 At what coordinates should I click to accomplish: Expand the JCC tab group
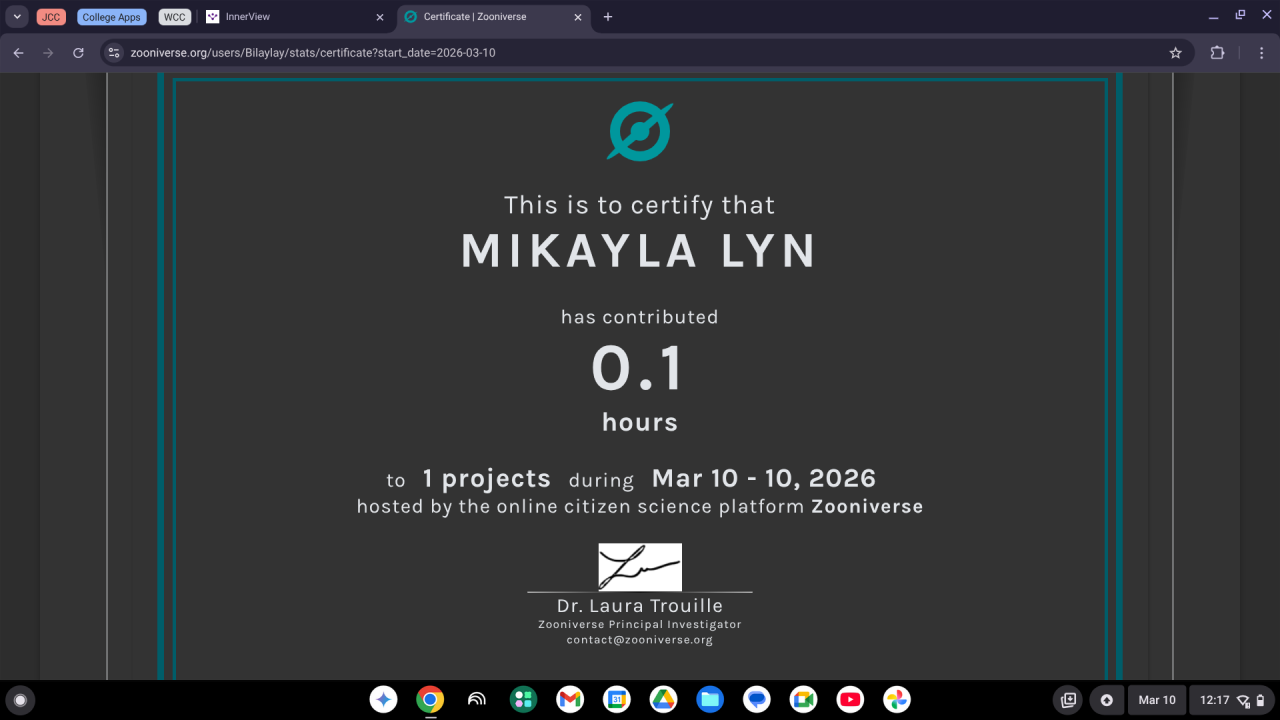point(51,17)
